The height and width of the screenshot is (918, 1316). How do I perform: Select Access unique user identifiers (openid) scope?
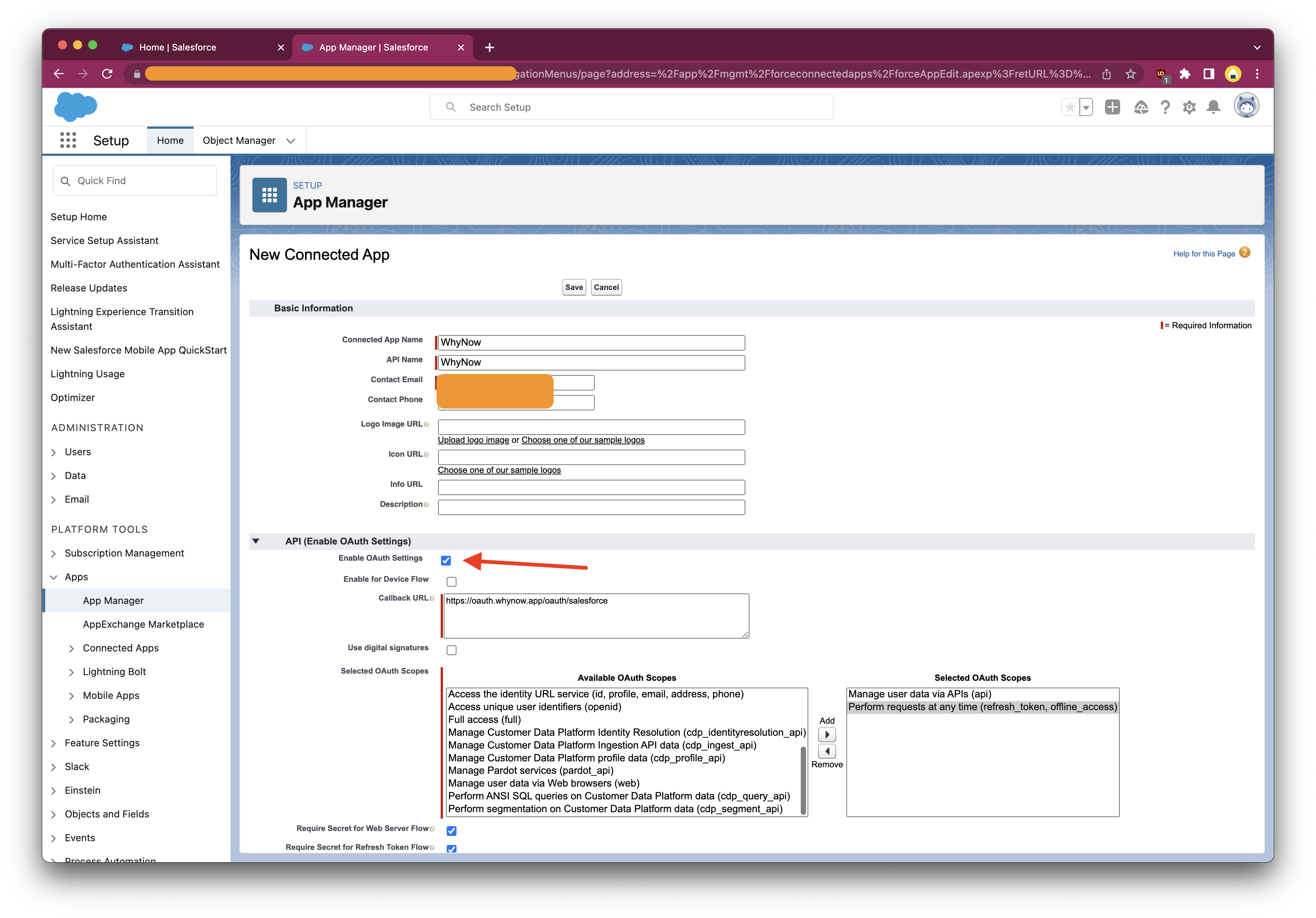click(x=535, y=706)
